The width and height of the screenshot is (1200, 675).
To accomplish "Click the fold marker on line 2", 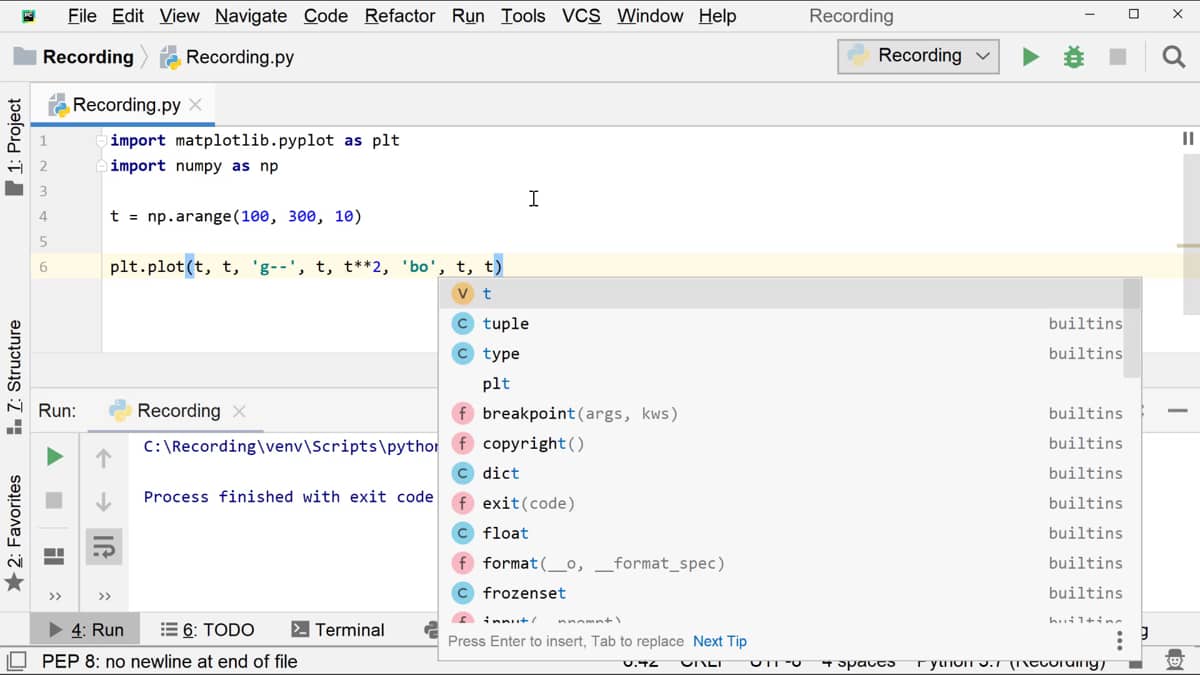I will coord(101,166).
